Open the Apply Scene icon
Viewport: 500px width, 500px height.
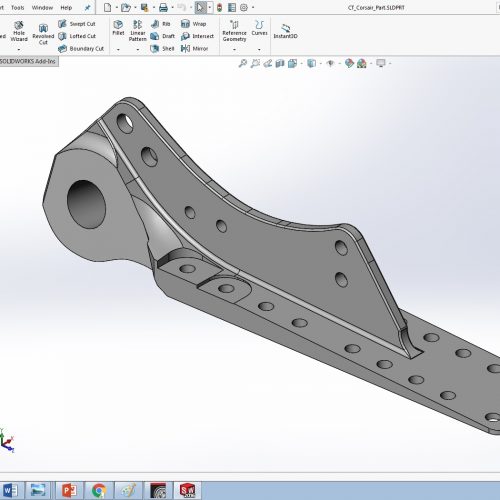[362, 63]
